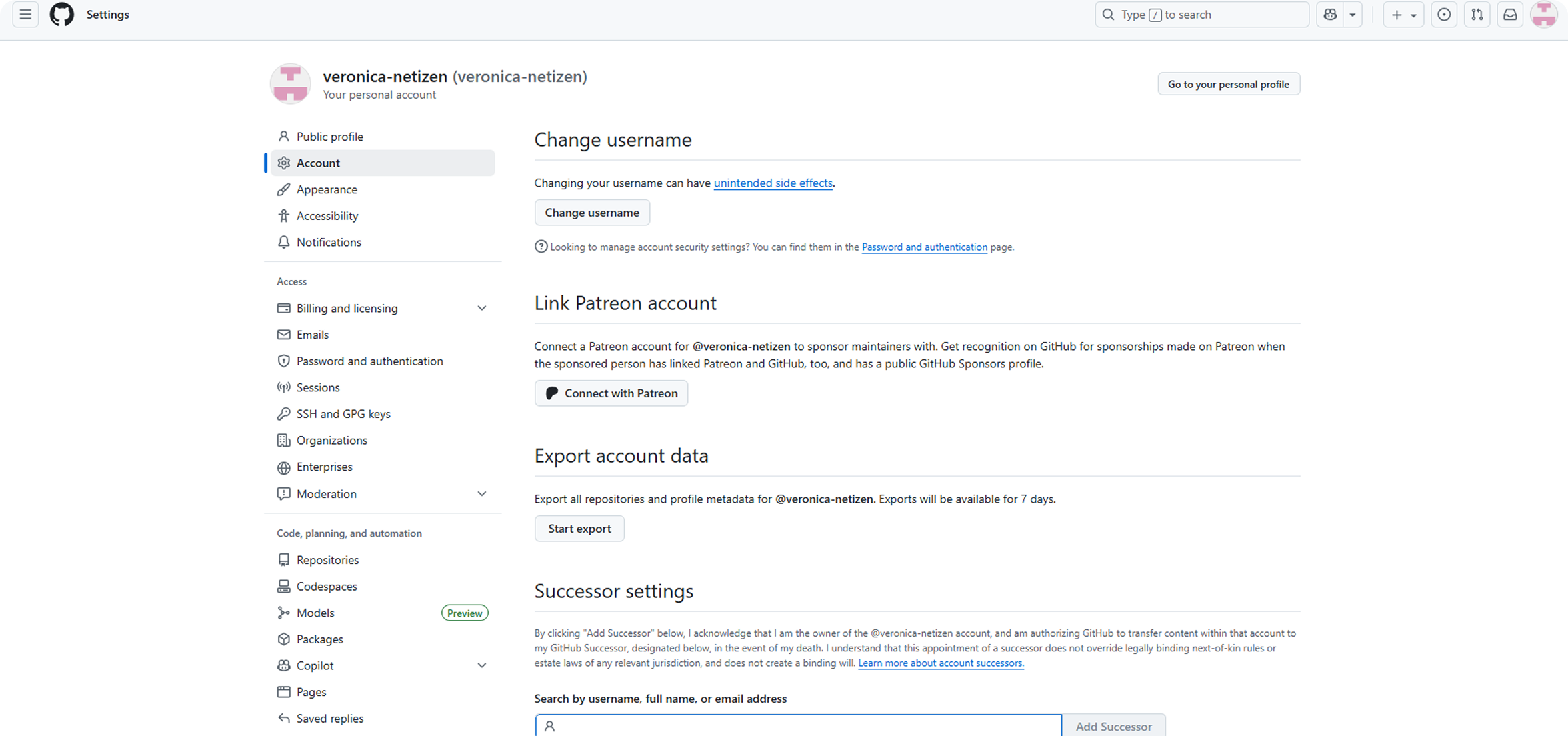Click the Enterprises globe icon
The height and width of the screenshot is (736, 1568).
click(284, 467)
